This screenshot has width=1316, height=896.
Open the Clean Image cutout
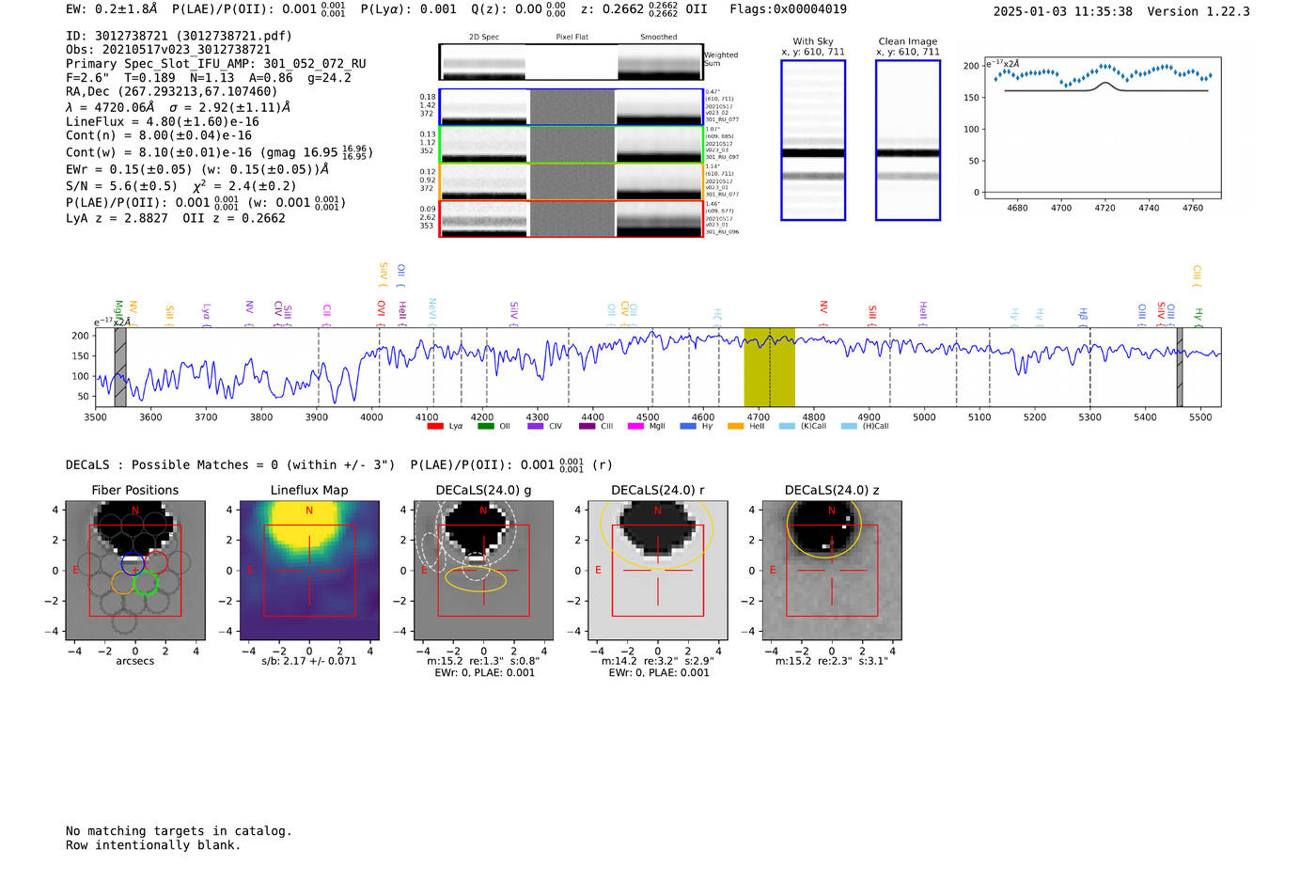(x=907, y=141)
